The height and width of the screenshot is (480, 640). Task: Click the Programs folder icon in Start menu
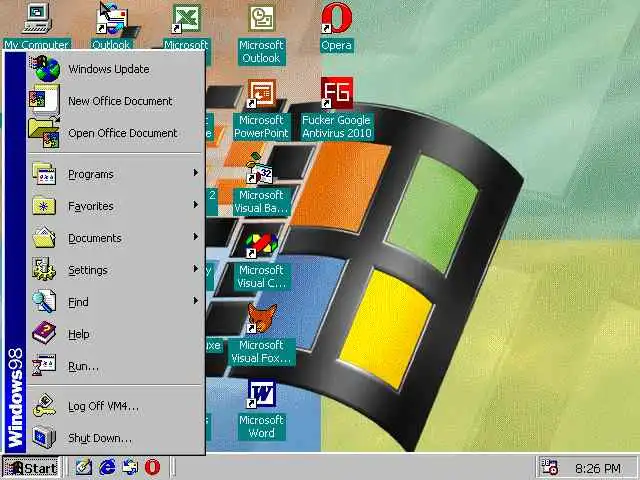(x=44, y=174)
